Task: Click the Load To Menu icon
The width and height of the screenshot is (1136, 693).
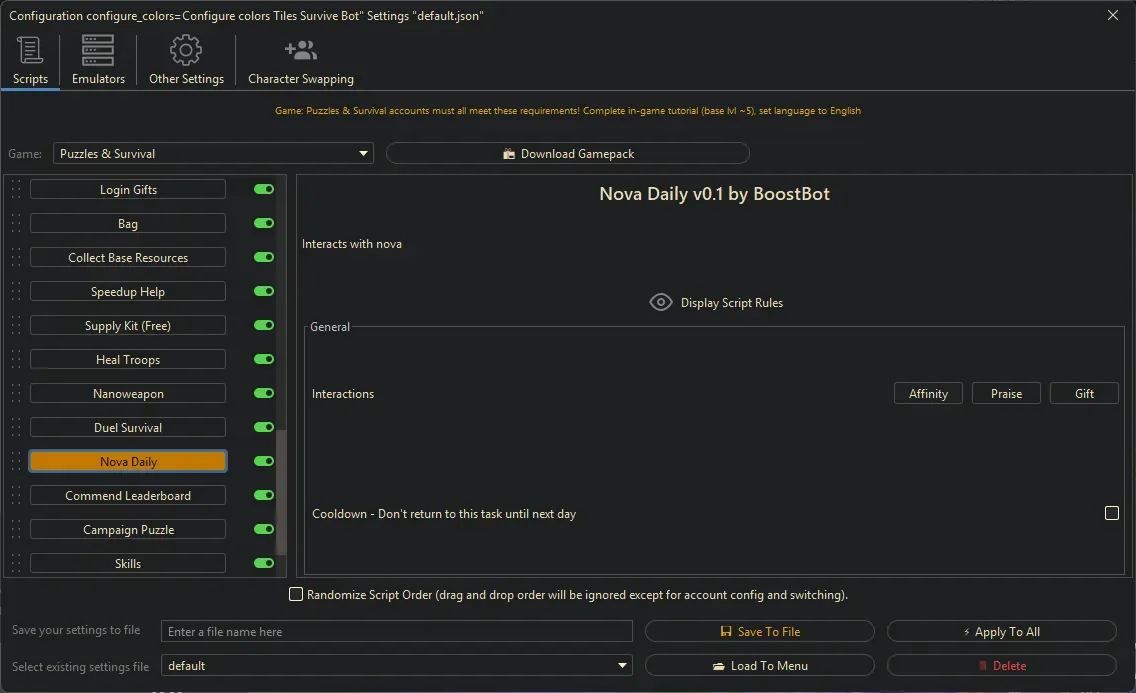Action: (721, 665)
